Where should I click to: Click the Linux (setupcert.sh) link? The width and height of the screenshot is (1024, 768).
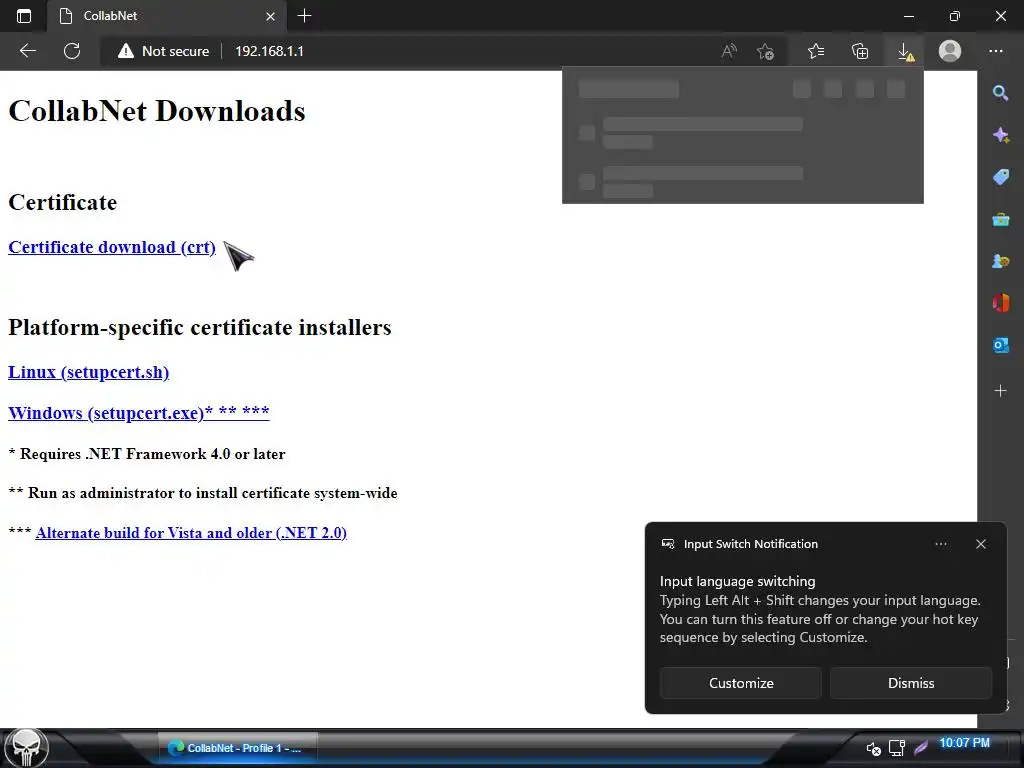tap(88, 372)
